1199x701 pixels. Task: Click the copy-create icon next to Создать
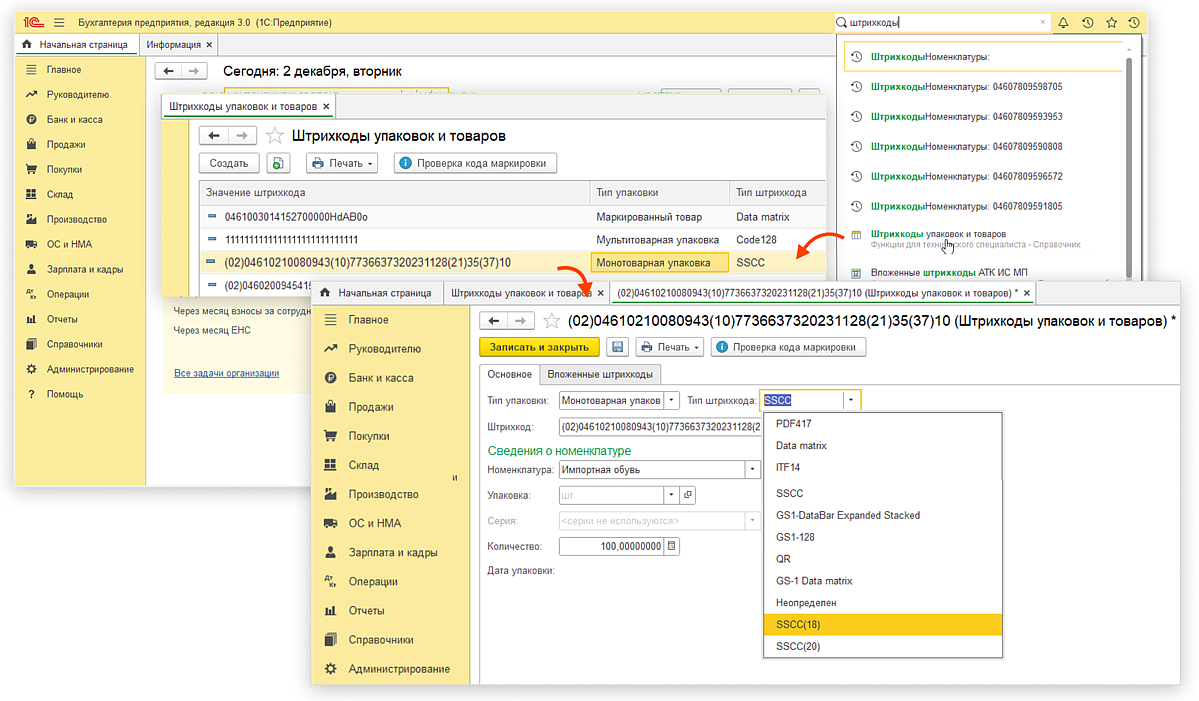pos(277,164)
